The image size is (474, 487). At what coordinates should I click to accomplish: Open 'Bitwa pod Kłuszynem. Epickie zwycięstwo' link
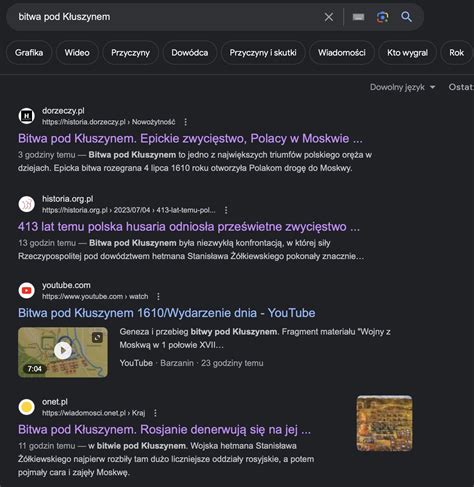click(190, 138)
